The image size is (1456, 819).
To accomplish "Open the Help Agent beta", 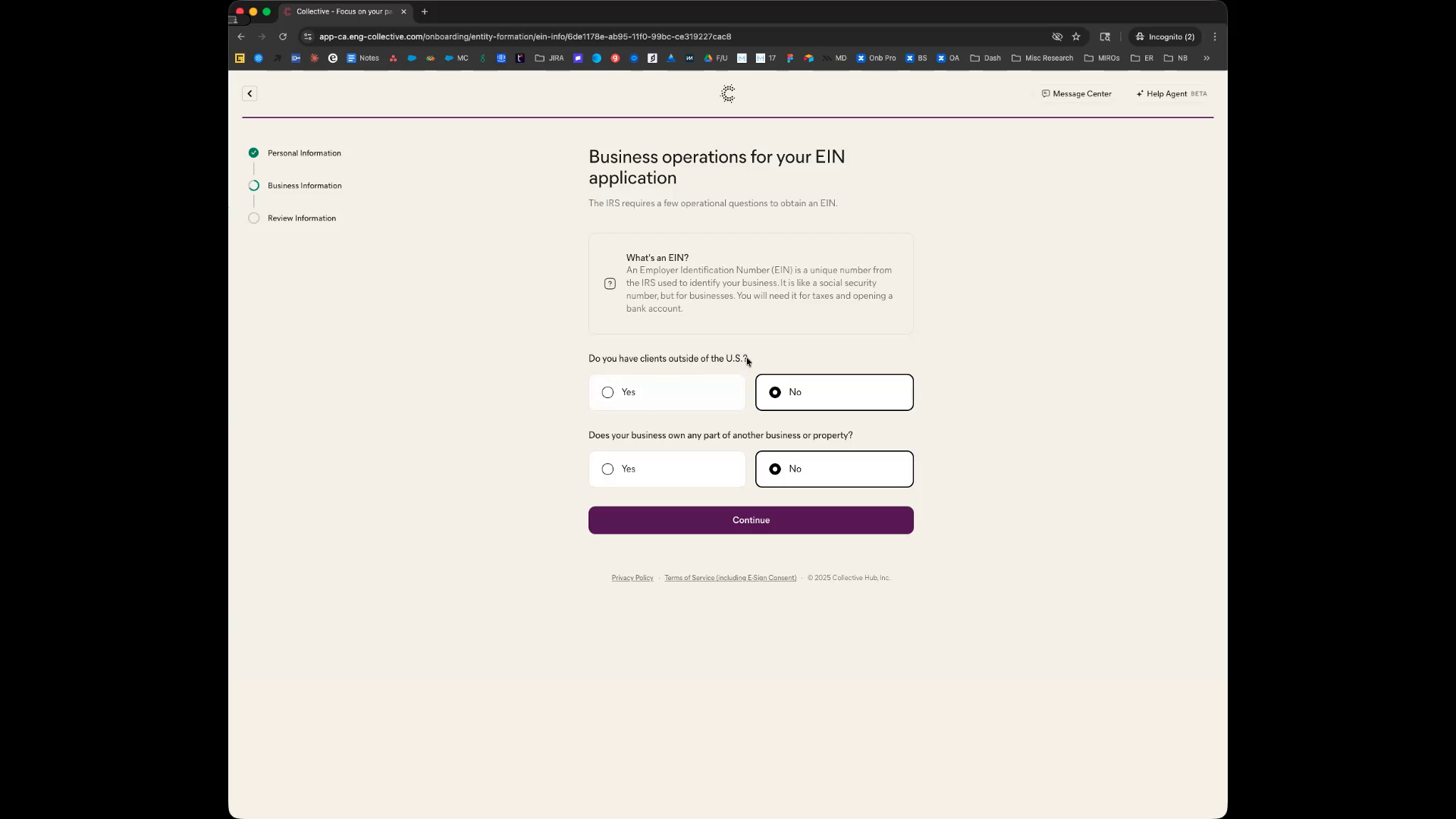I will point(1172,94).
